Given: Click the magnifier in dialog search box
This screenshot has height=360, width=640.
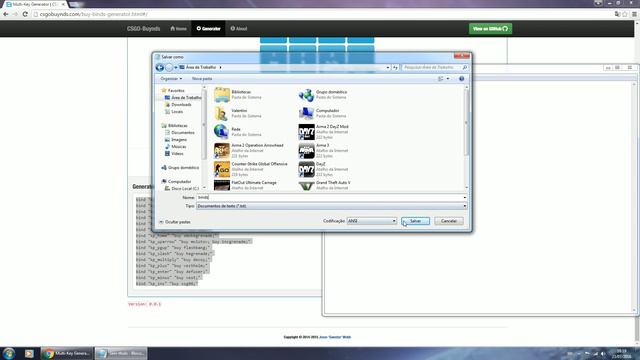Looking at the screenshot, I should pos(464,67).
